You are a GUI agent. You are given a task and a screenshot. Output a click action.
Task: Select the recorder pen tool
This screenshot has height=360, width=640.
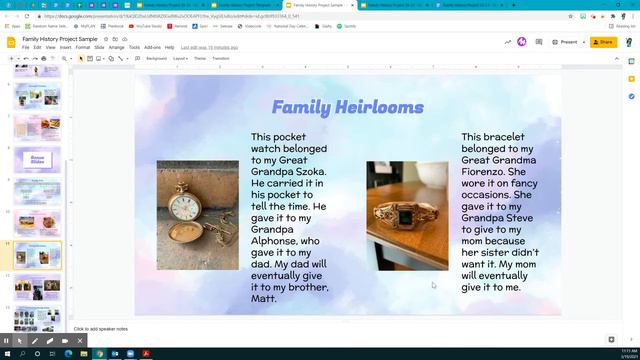35,341
